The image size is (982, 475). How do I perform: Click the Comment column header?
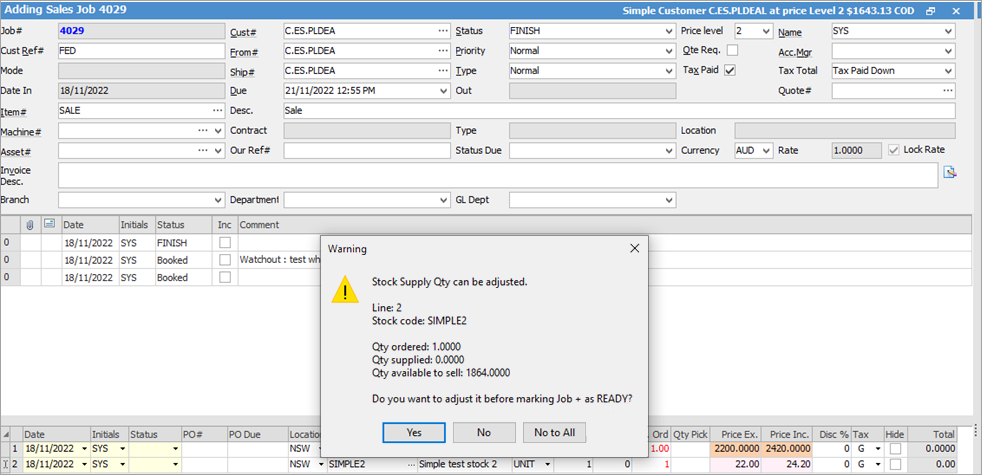259,225
